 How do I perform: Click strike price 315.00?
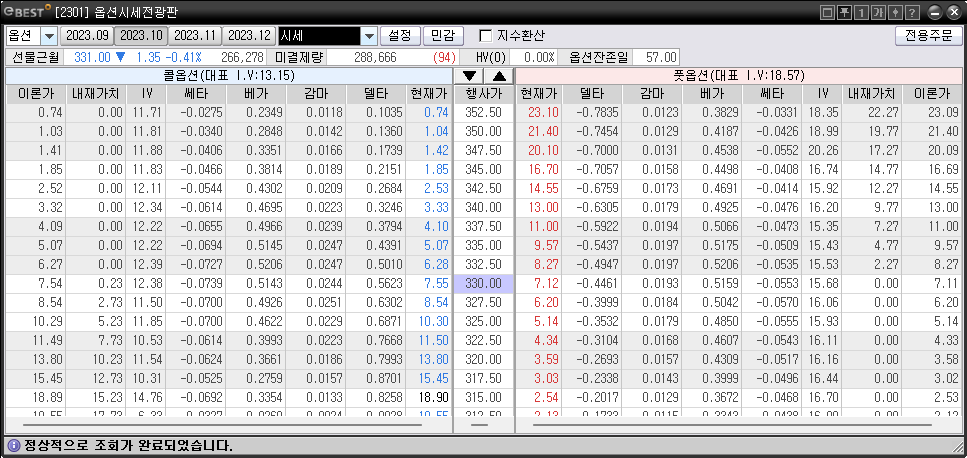coord(484,398)
